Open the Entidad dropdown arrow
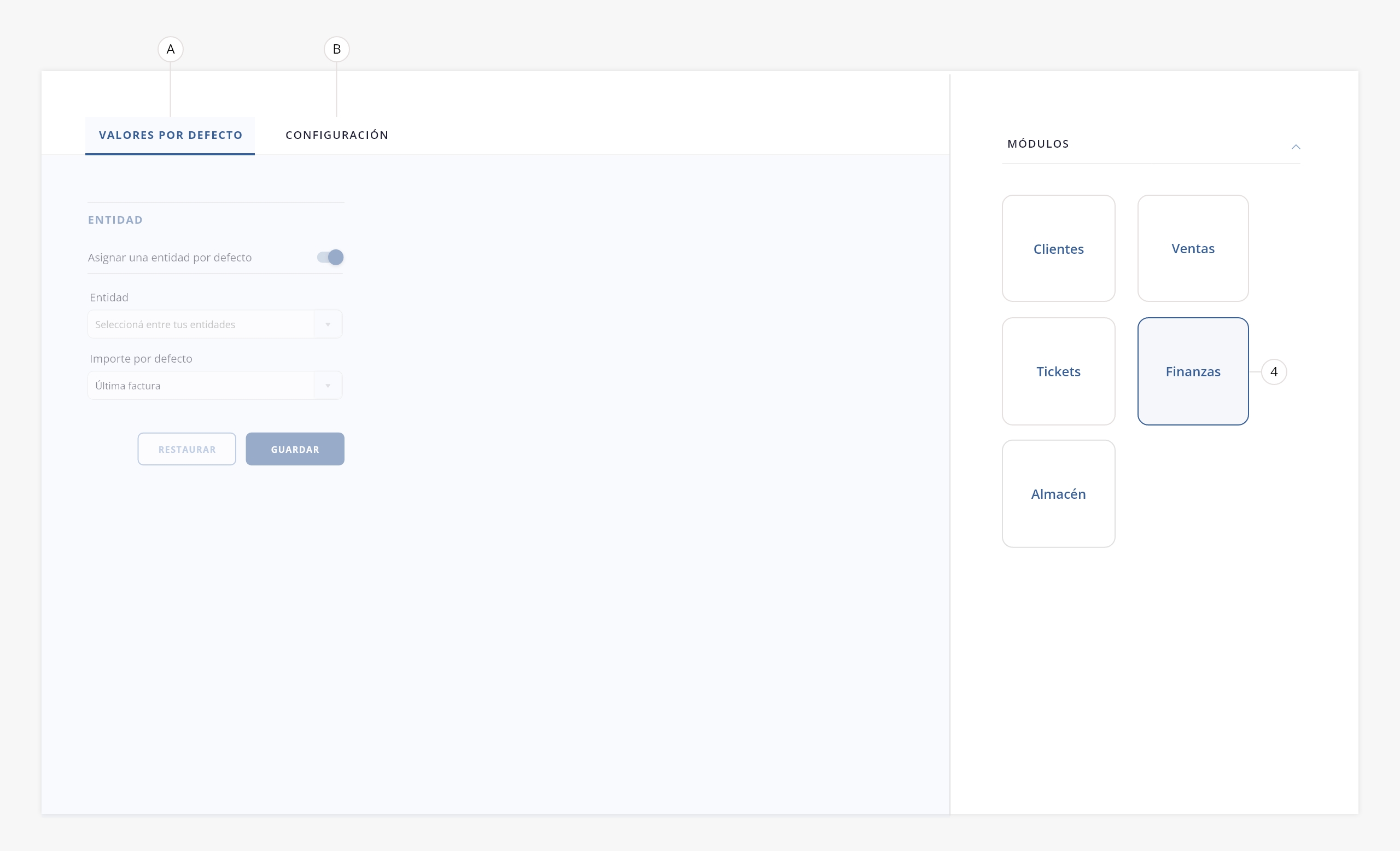This screenshot has width=1400, height=851. pos(328,324)
